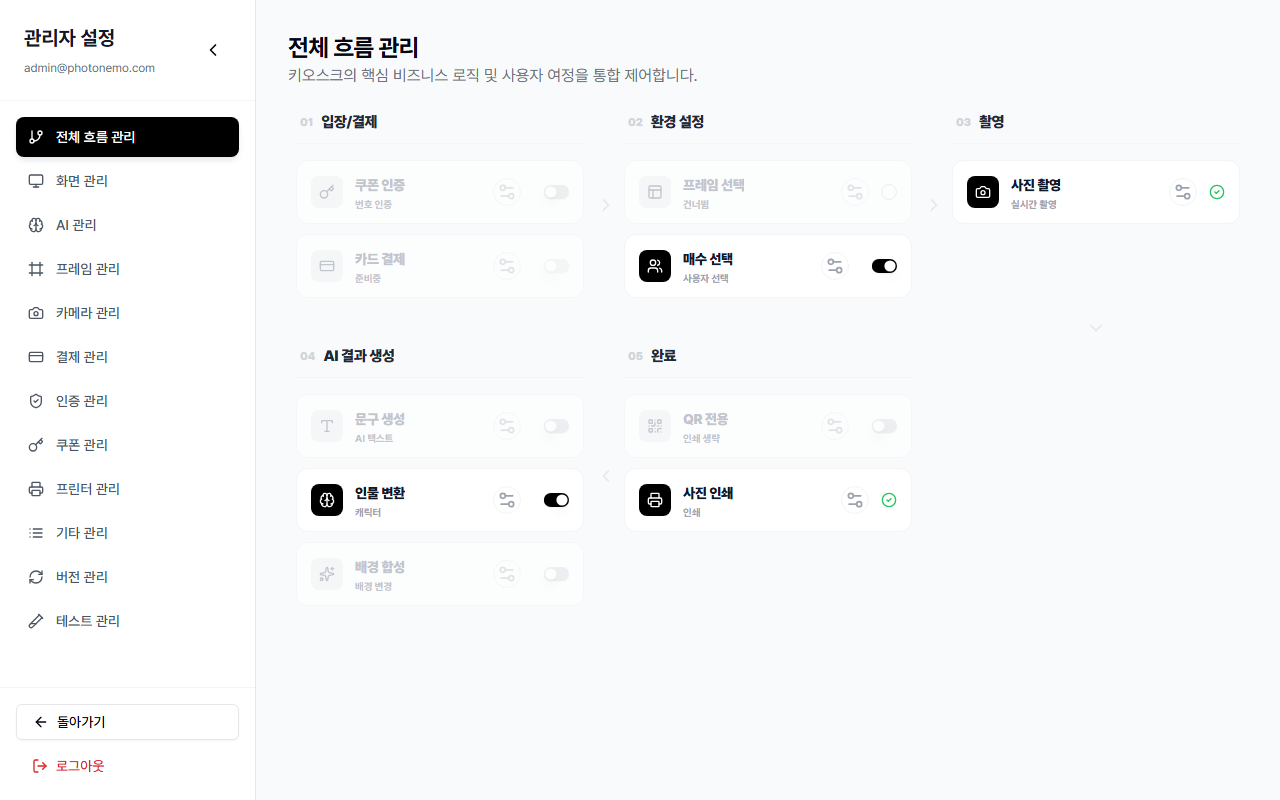Enable the 쿠폰 인증 toggle switch
Viewport: 1280px width, 800px height.
[556, 192]
